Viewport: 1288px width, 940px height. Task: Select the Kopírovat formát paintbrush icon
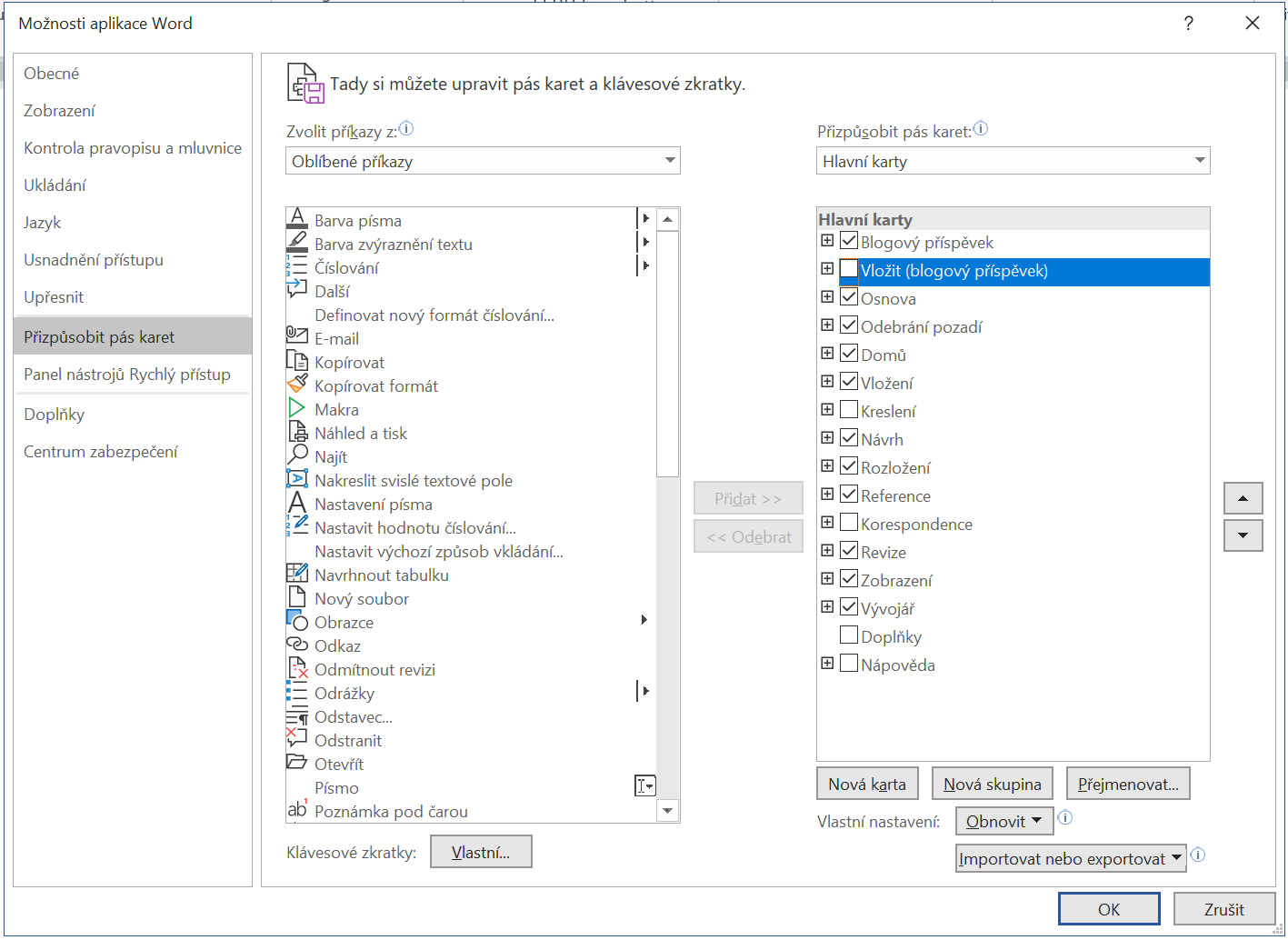[x=297, y=385]
